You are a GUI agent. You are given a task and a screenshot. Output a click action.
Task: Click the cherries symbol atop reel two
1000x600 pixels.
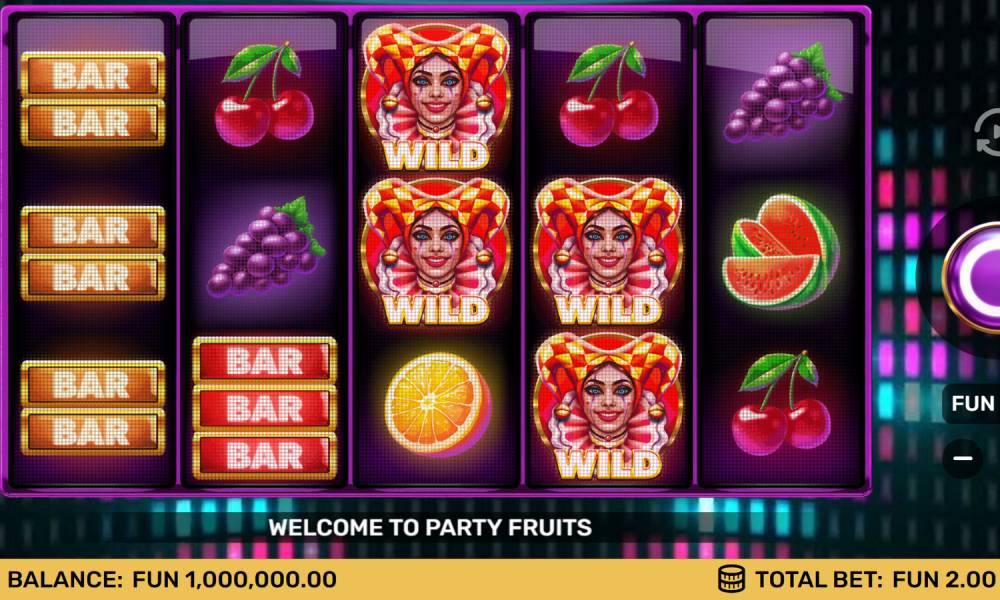pos(263,94)
